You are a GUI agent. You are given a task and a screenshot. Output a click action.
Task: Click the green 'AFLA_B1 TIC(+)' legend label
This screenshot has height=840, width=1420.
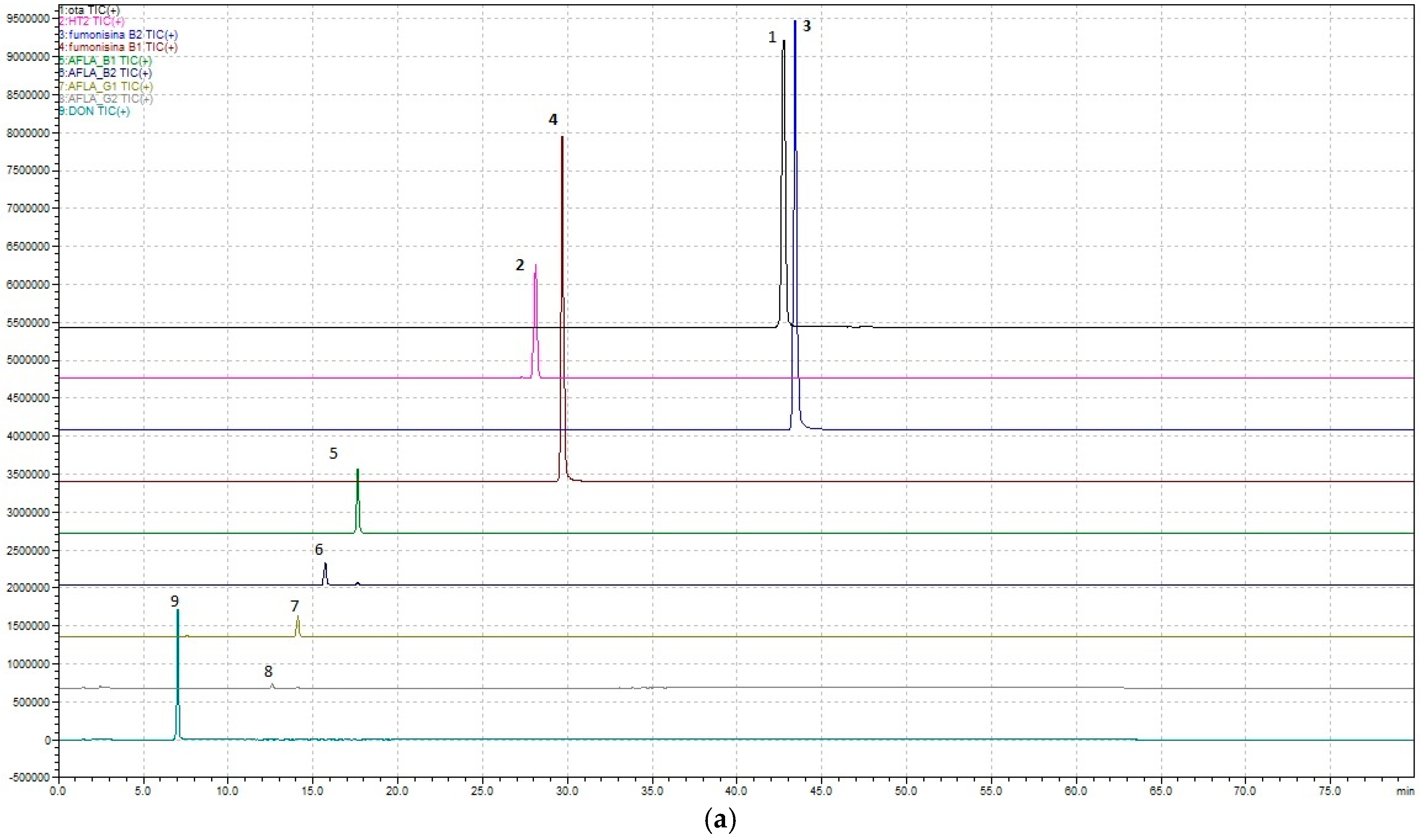105,60
